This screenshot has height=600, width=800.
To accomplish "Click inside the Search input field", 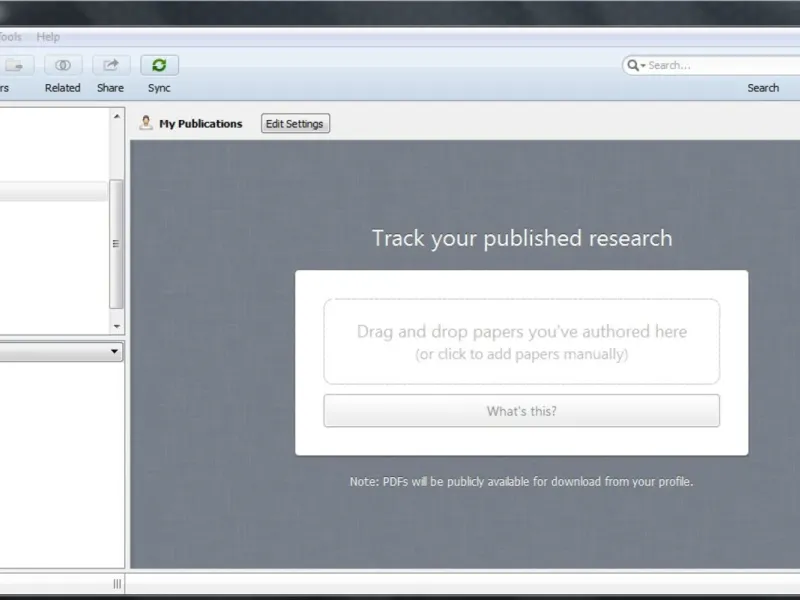I will pyautogui.click(x=722, y=65).
